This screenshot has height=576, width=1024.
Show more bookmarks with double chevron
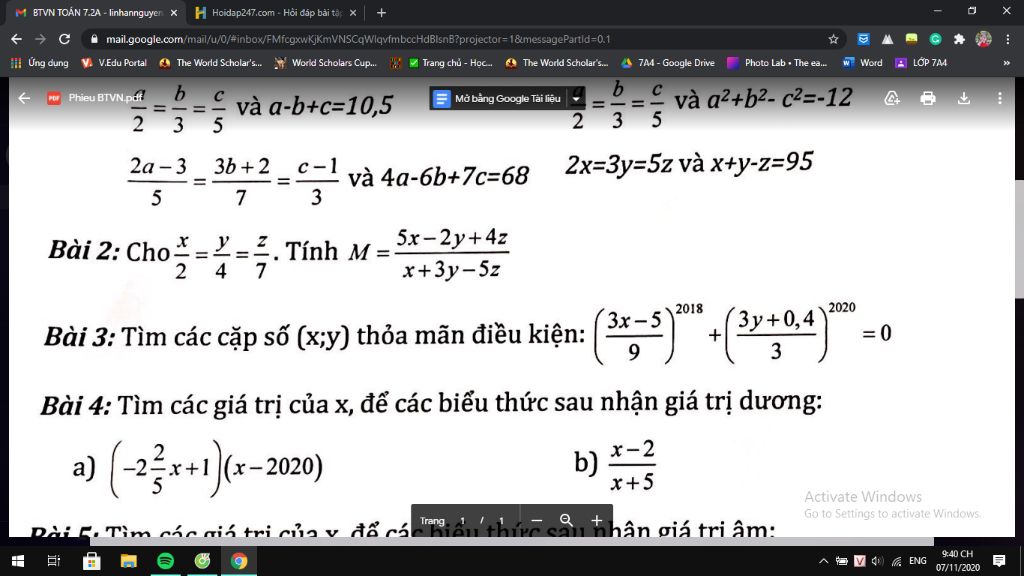pyautogui.click(x=1006, y=63)
